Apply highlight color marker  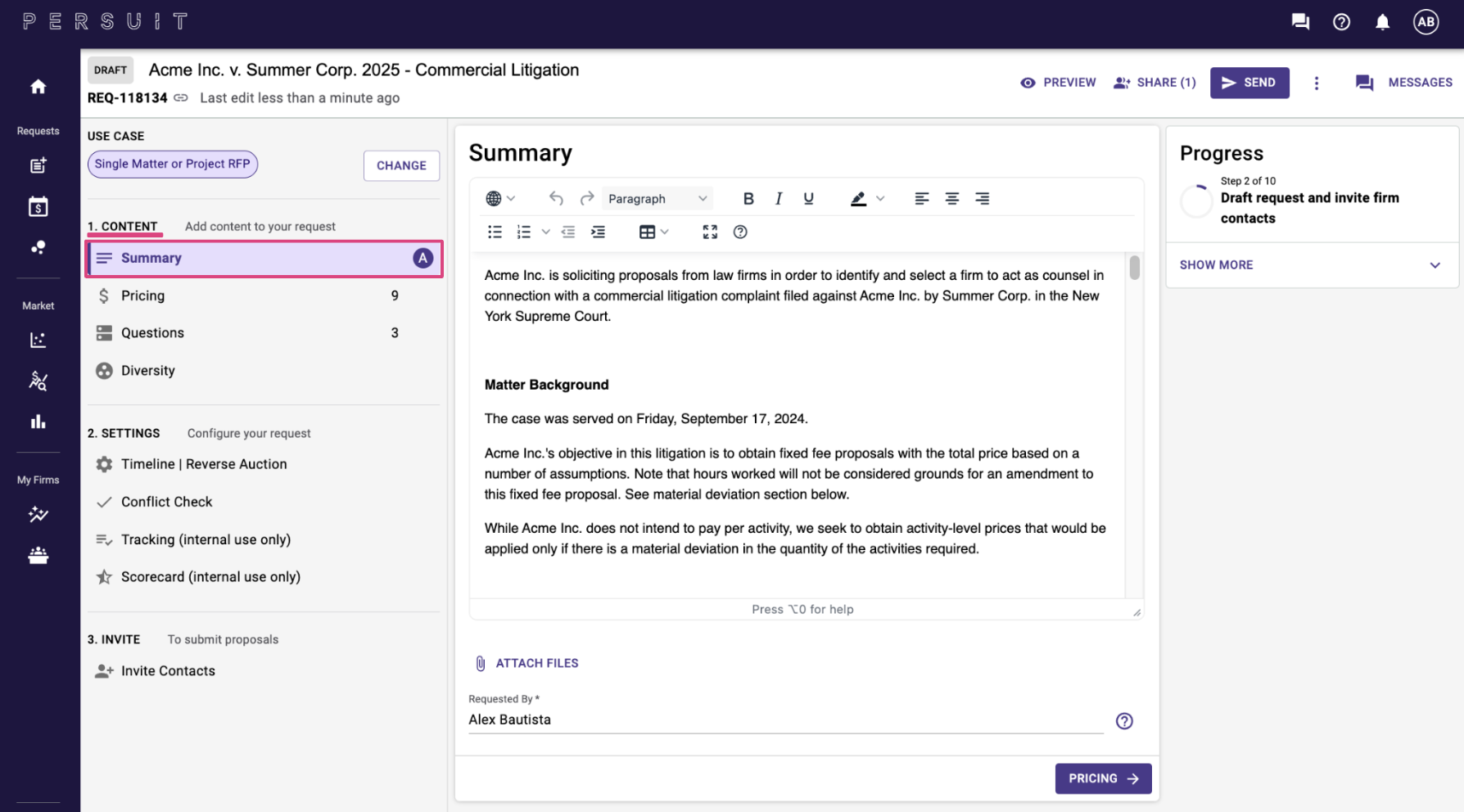(858, 198)
